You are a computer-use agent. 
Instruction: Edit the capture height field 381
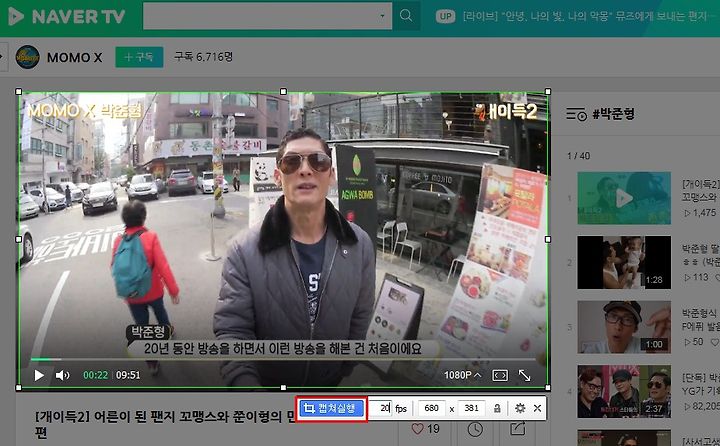click(471, 408)
